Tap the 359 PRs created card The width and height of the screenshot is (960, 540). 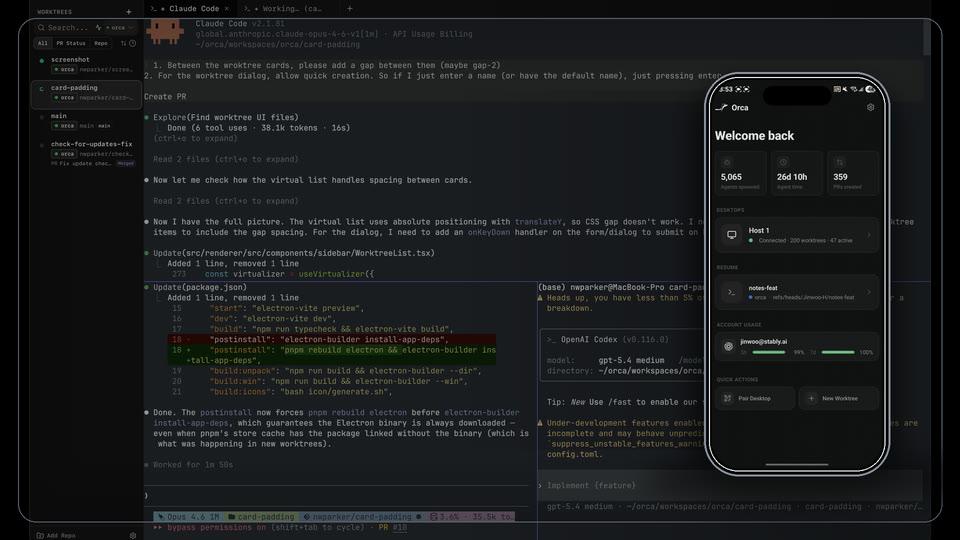[x=853, y=173]
